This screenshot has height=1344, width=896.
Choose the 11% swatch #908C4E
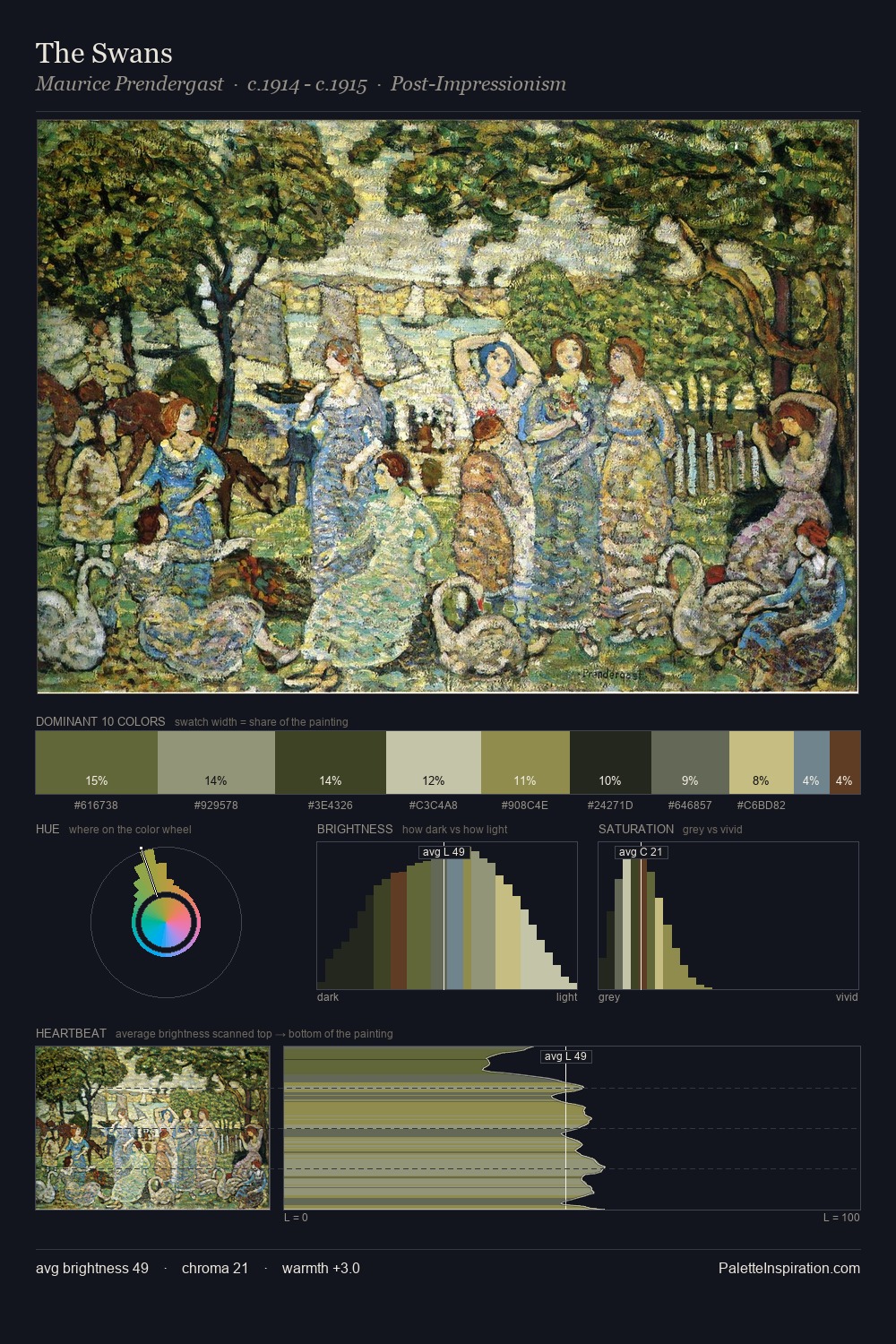pyautogui.click(x=525, y=762)
